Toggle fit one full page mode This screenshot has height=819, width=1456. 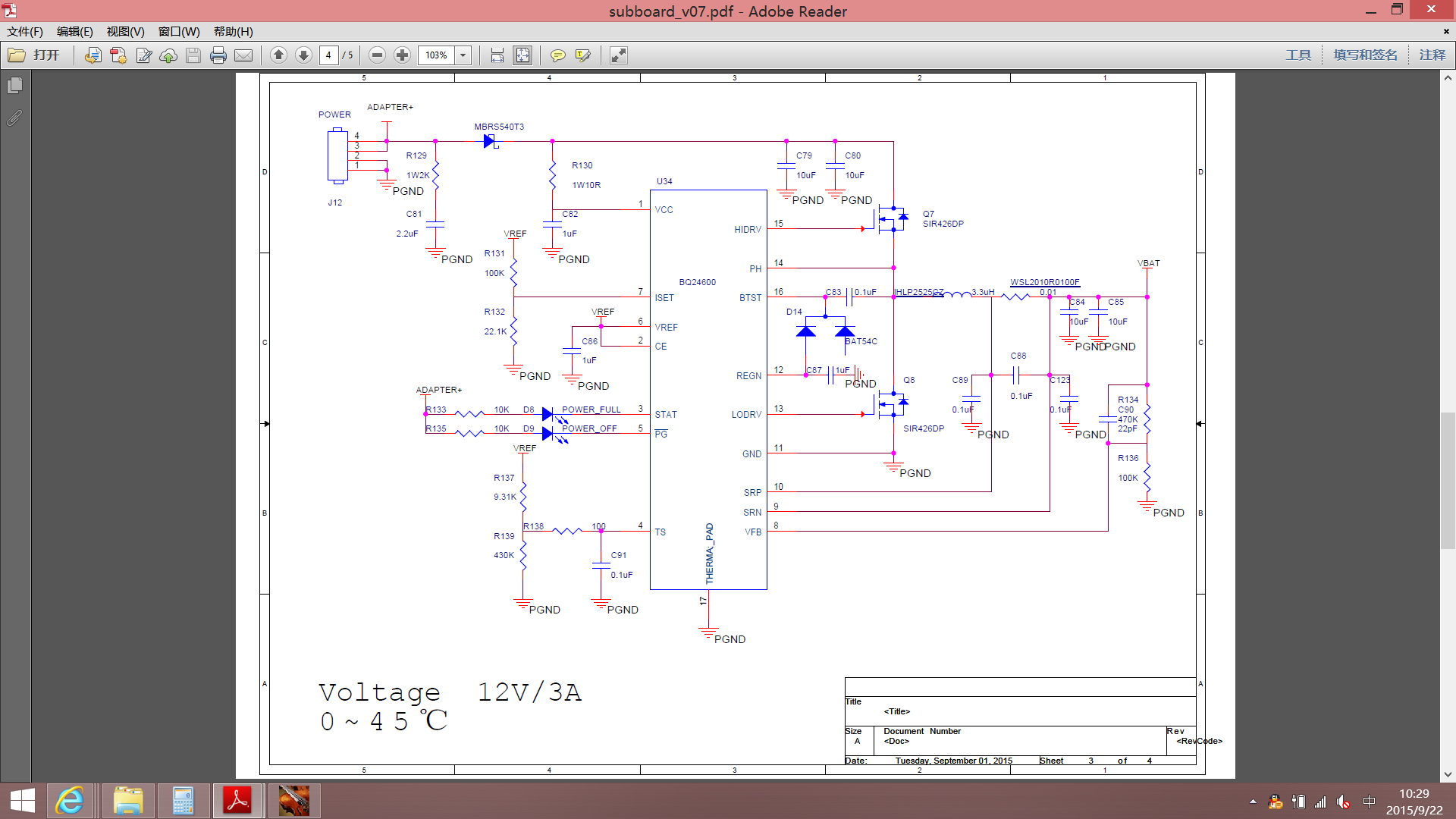pyautogui.click(x=522, y=55)
